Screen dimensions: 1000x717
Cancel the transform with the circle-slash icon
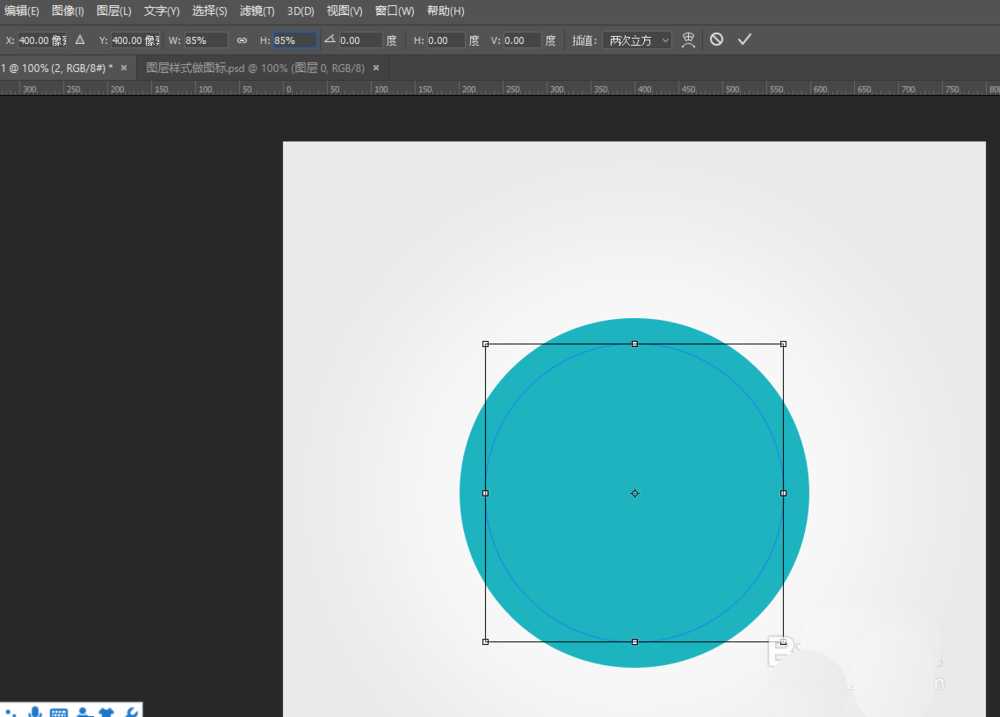716,40
